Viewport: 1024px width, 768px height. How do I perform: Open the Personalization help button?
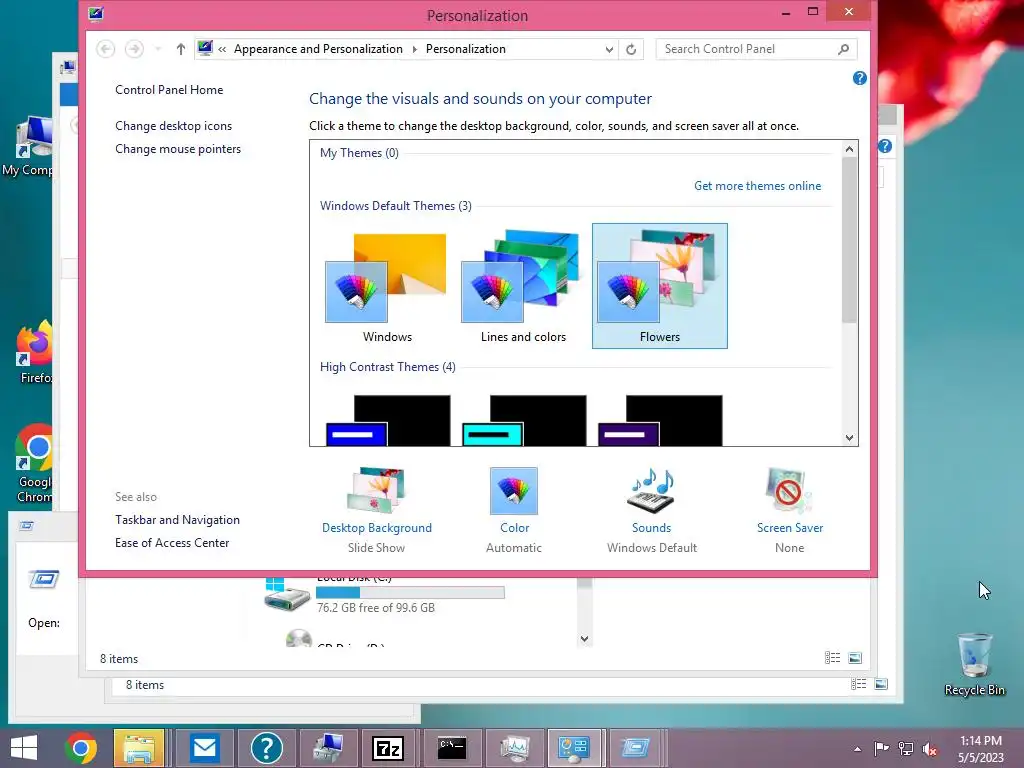(859, 78)
